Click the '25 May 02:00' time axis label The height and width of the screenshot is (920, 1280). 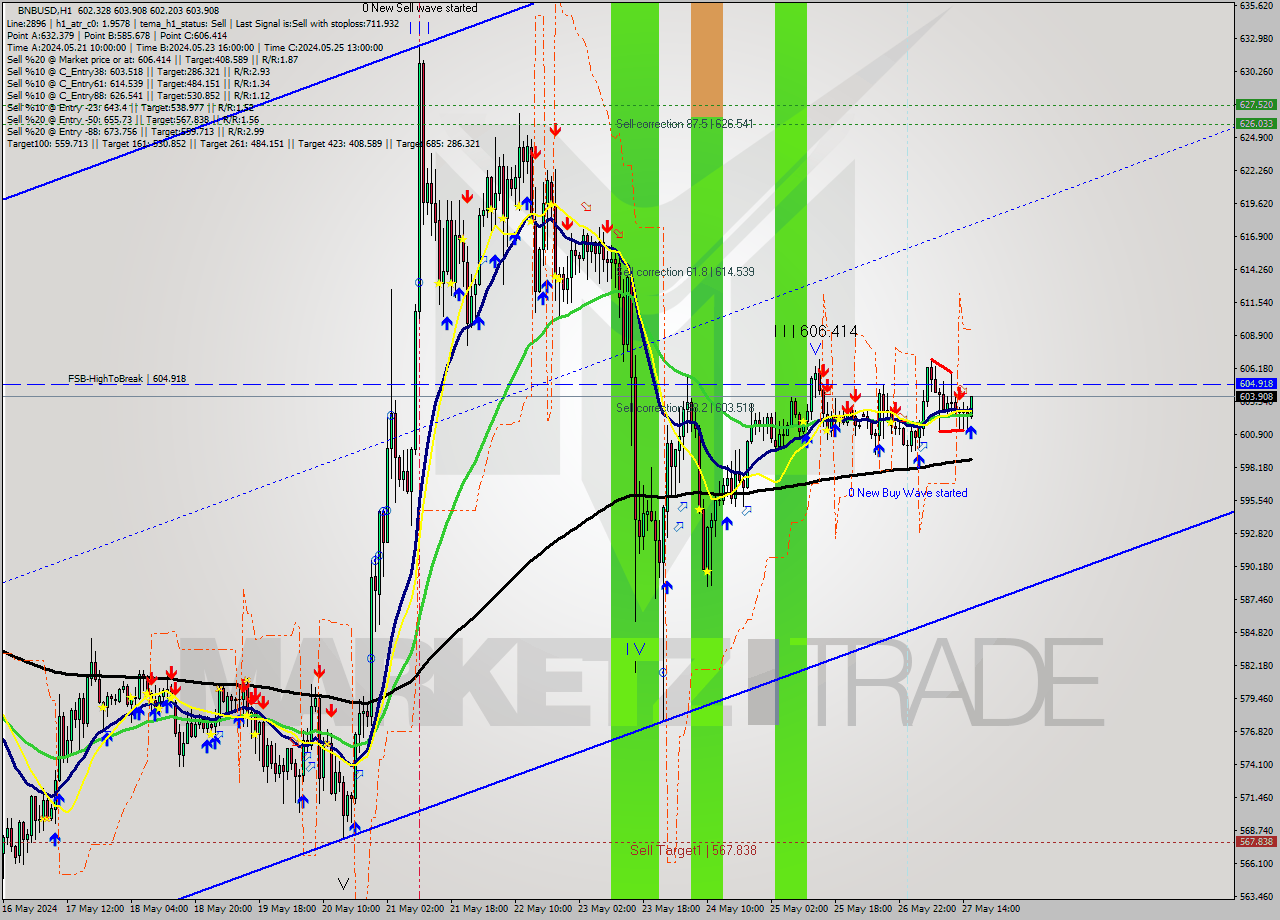click(x=799, y=909)
